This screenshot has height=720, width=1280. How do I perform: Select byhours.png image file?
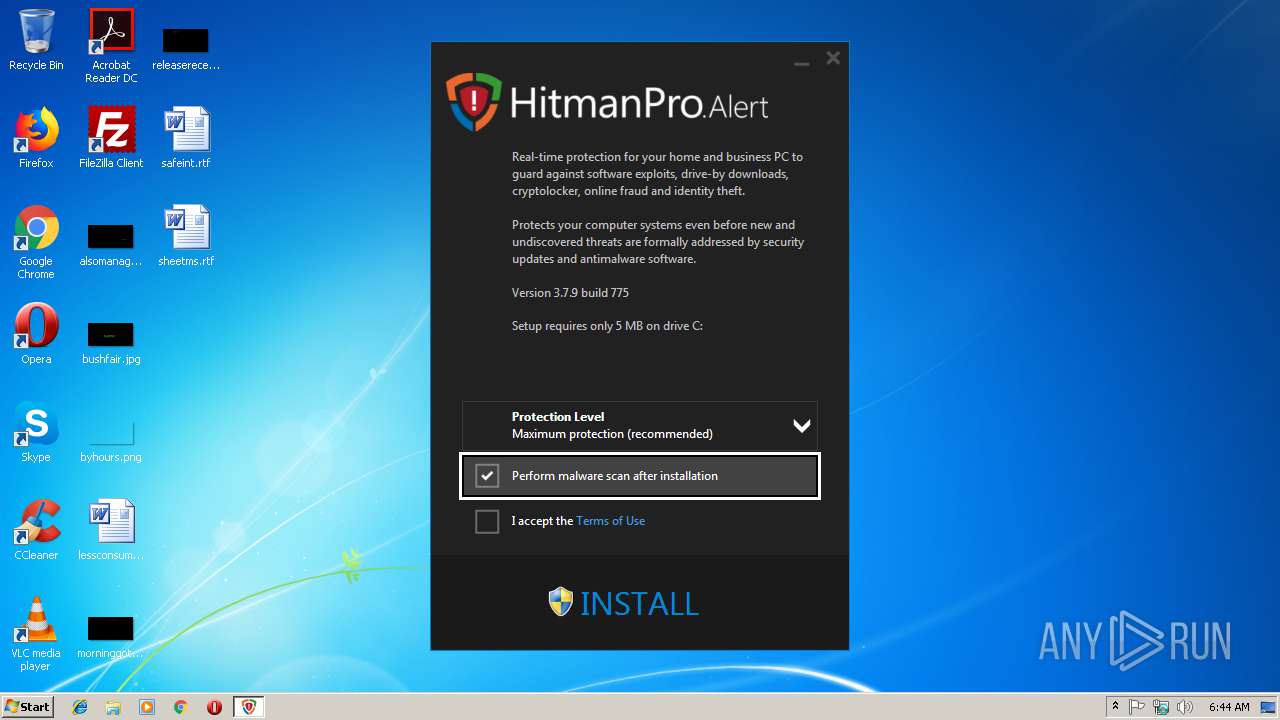coord(111,439)
